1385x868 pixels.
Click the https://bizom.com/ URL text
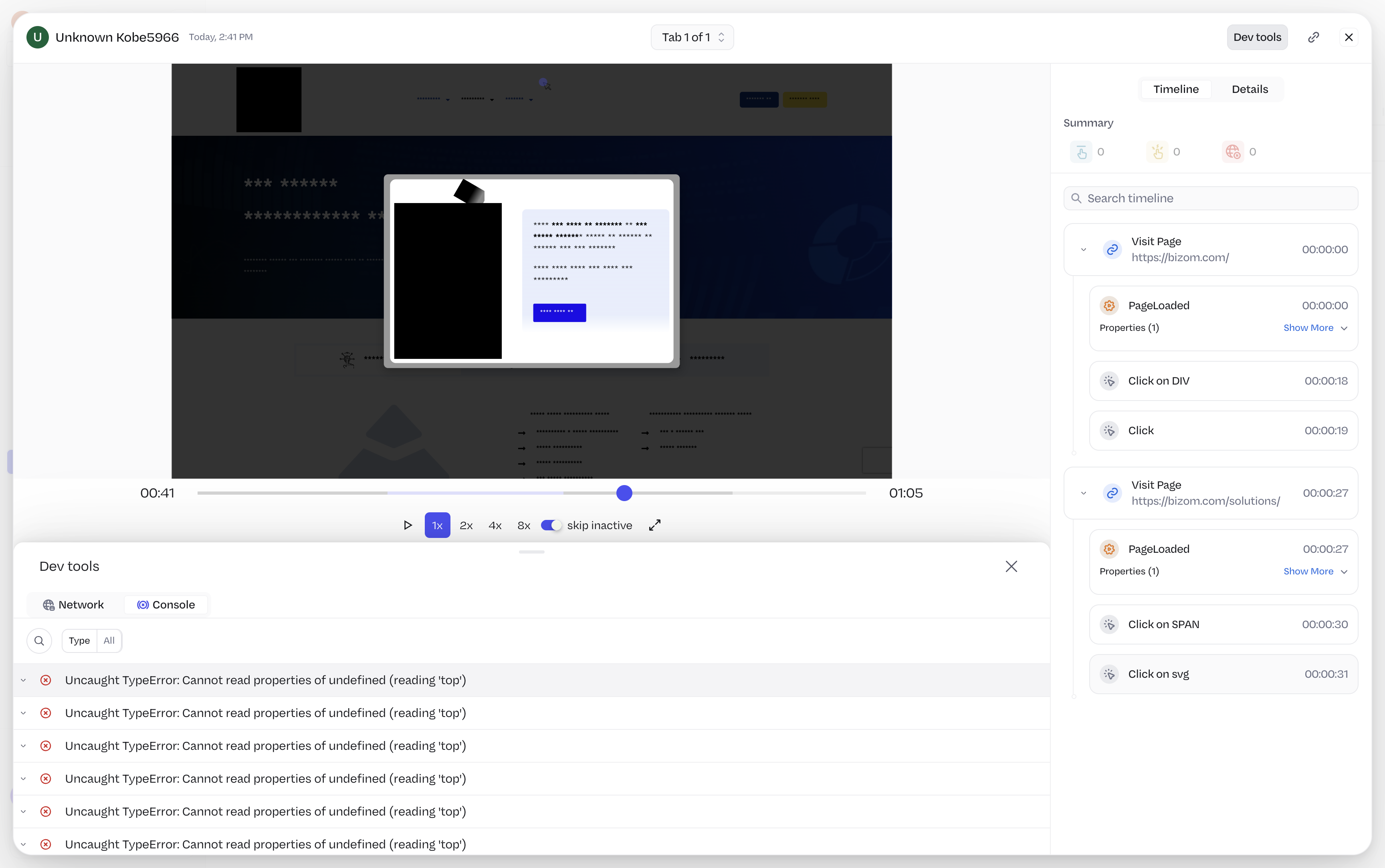1180,257
